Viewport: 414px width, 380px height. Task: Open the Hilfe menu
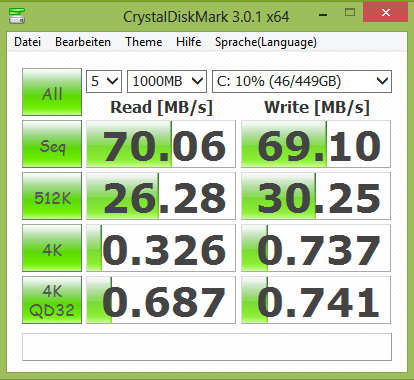tap(189, 42)
